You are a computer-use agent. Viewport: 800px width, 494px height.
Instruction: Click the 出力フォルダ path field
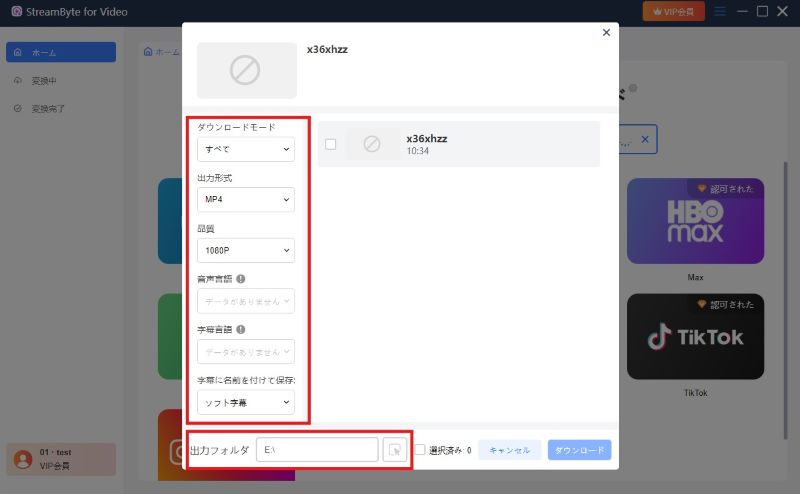[x=317, y=450]
